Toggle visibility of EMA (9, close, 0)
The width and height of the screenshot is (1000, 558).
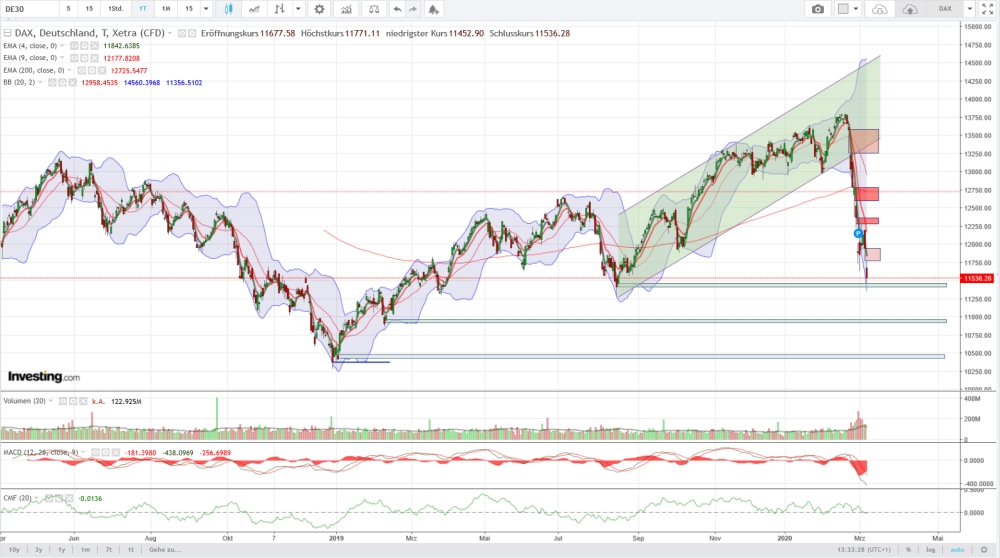pos(74,58)
